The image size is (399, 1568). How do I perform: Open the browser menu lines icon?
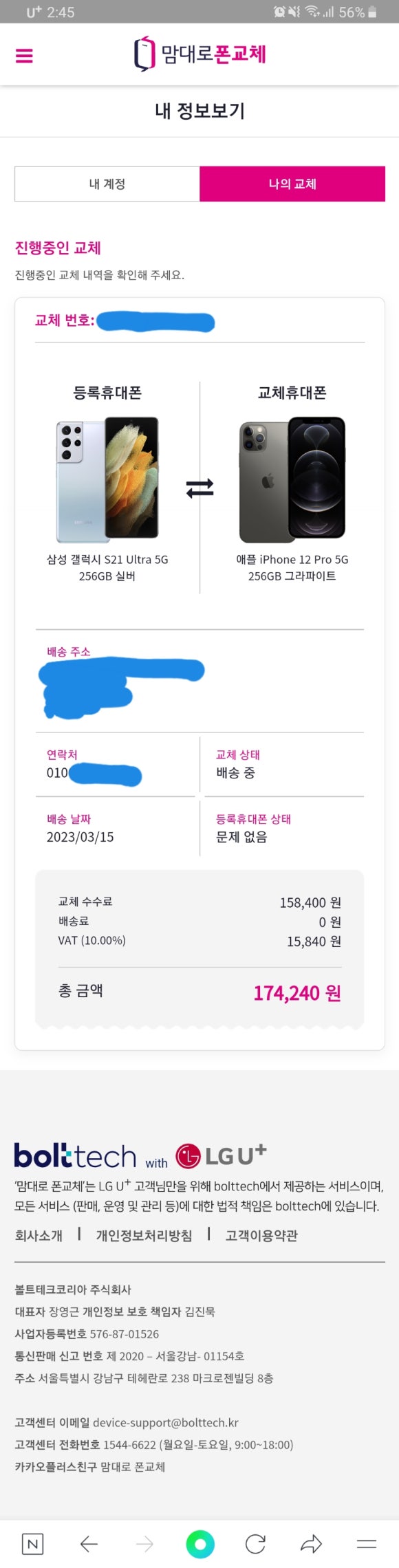(x=367, y=1544)
